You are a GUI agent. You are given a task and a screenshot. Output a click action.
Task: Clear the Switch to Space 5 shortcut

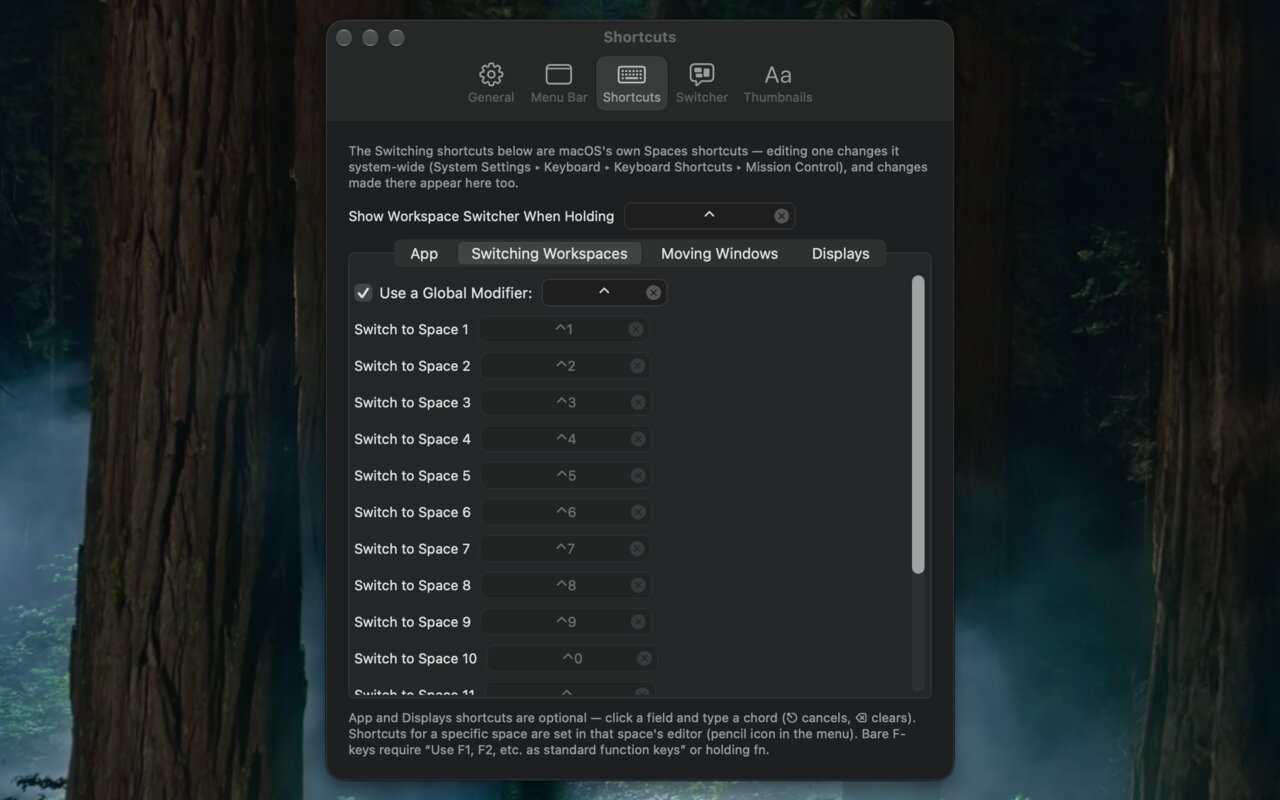tap(637, 475)
